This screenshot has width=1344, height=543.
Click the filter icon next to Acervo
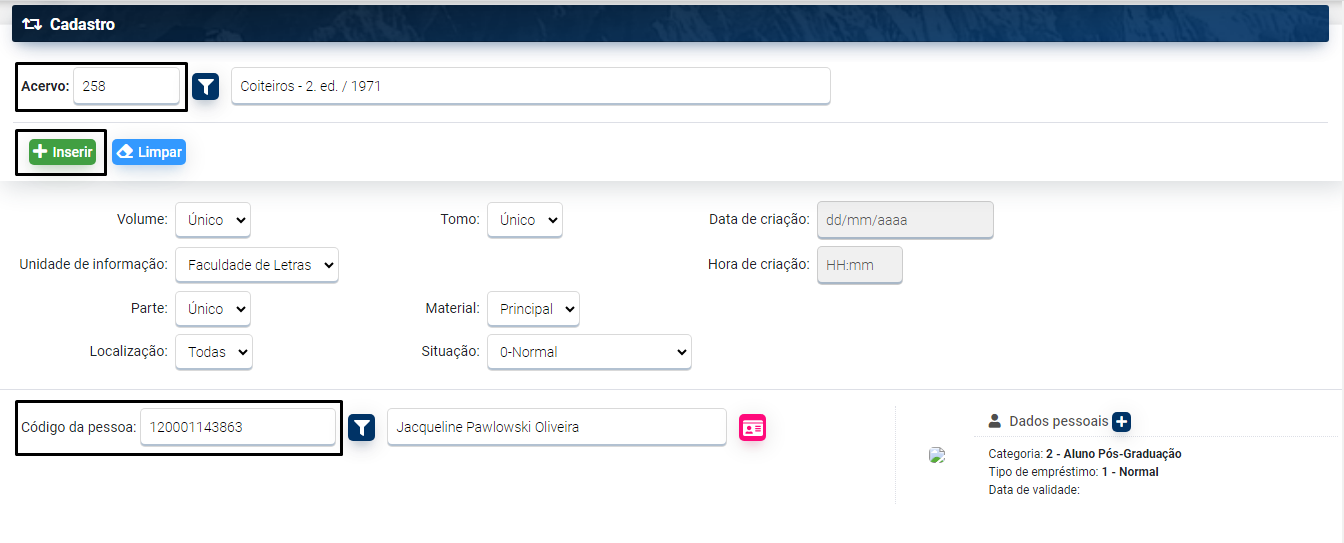coord(205,87)
